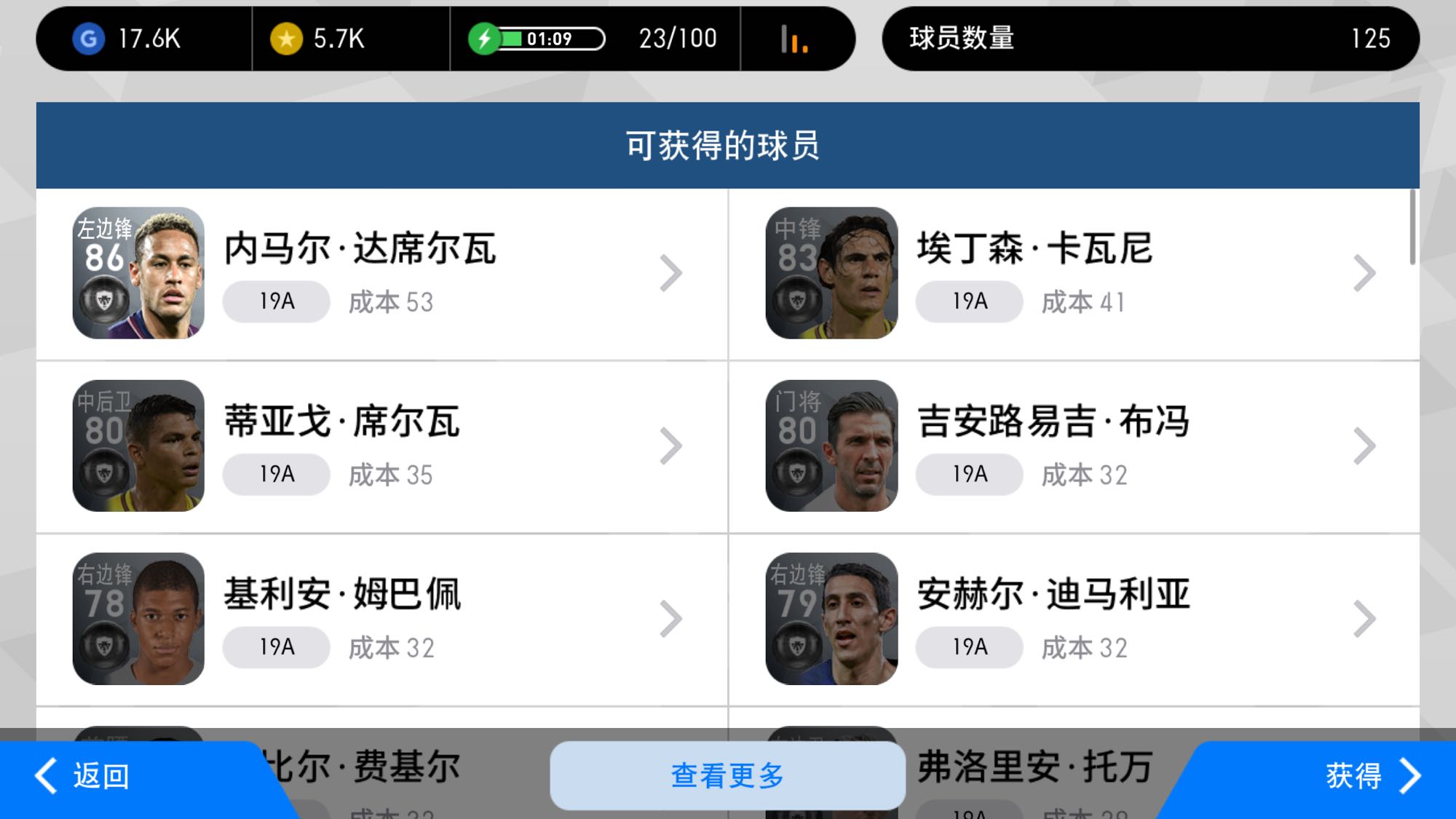This screenshot has width=1456, height=819.
Task: Select the 基利安·姆巴佩 player name
Action: tap(343, 594)
